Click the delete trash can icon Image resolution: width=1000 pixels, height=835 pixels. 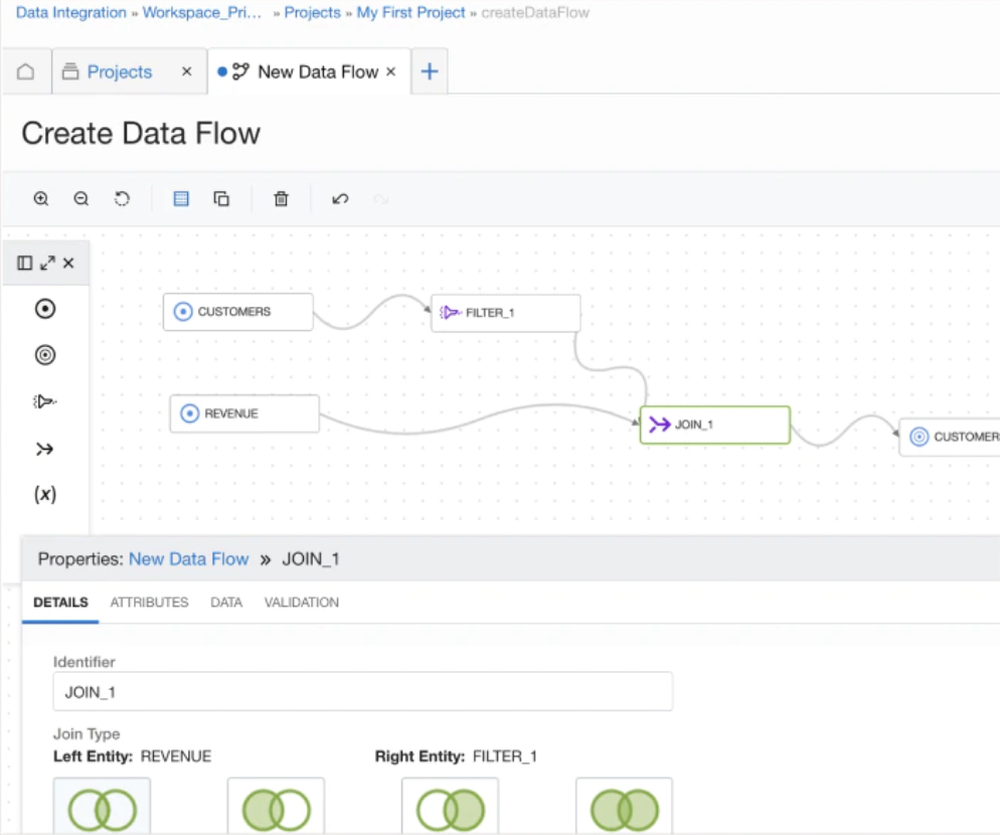click(x=281, y=199)
